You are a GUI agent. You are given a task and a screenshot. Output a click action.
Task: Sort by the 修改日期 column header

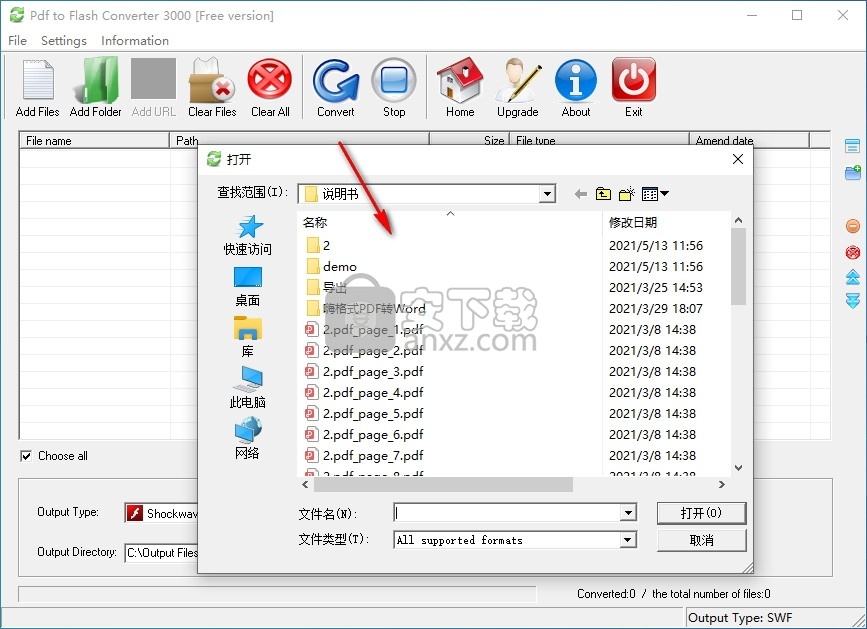tap(666, 222)
